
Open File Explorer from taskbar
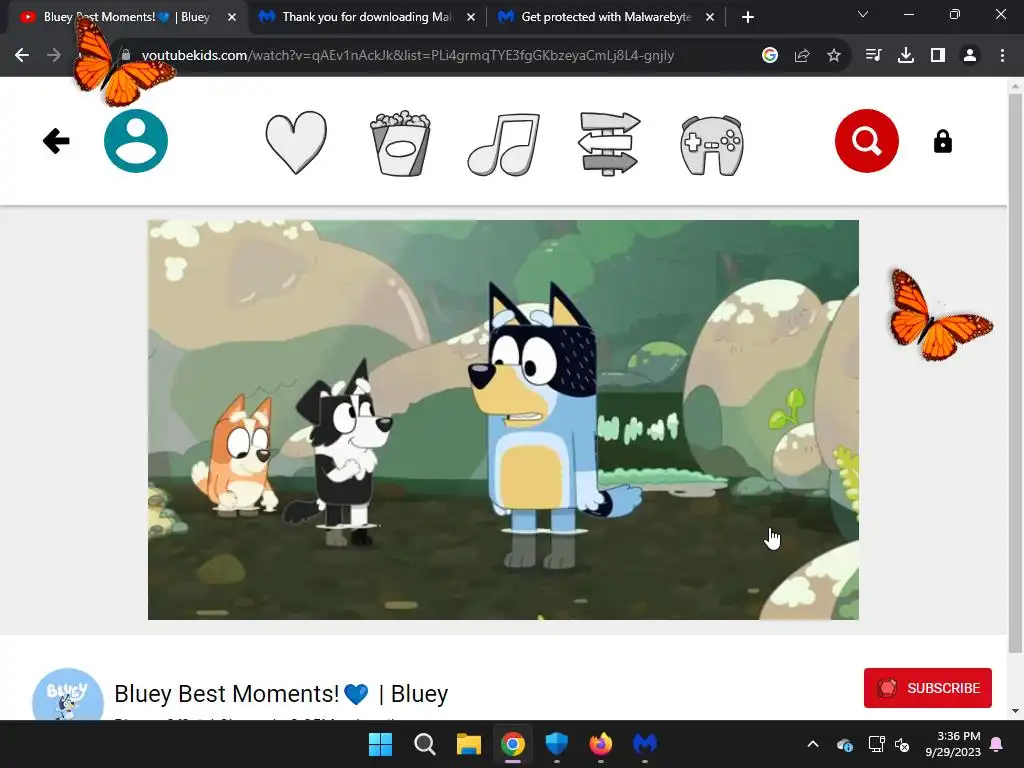pos(468,744)
